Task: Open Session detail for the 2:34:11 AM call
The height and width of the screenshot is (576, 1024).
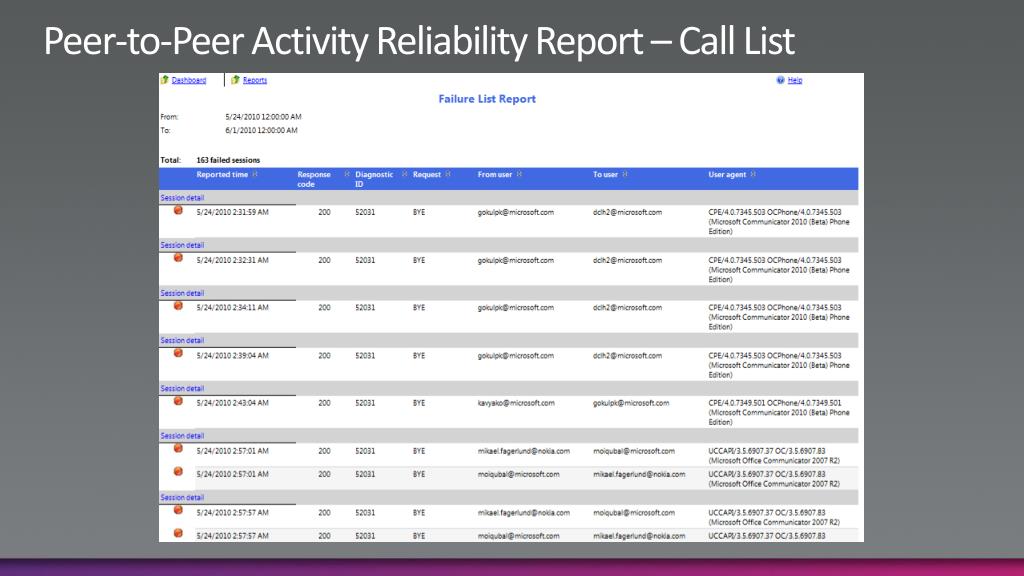Action: 182,293
